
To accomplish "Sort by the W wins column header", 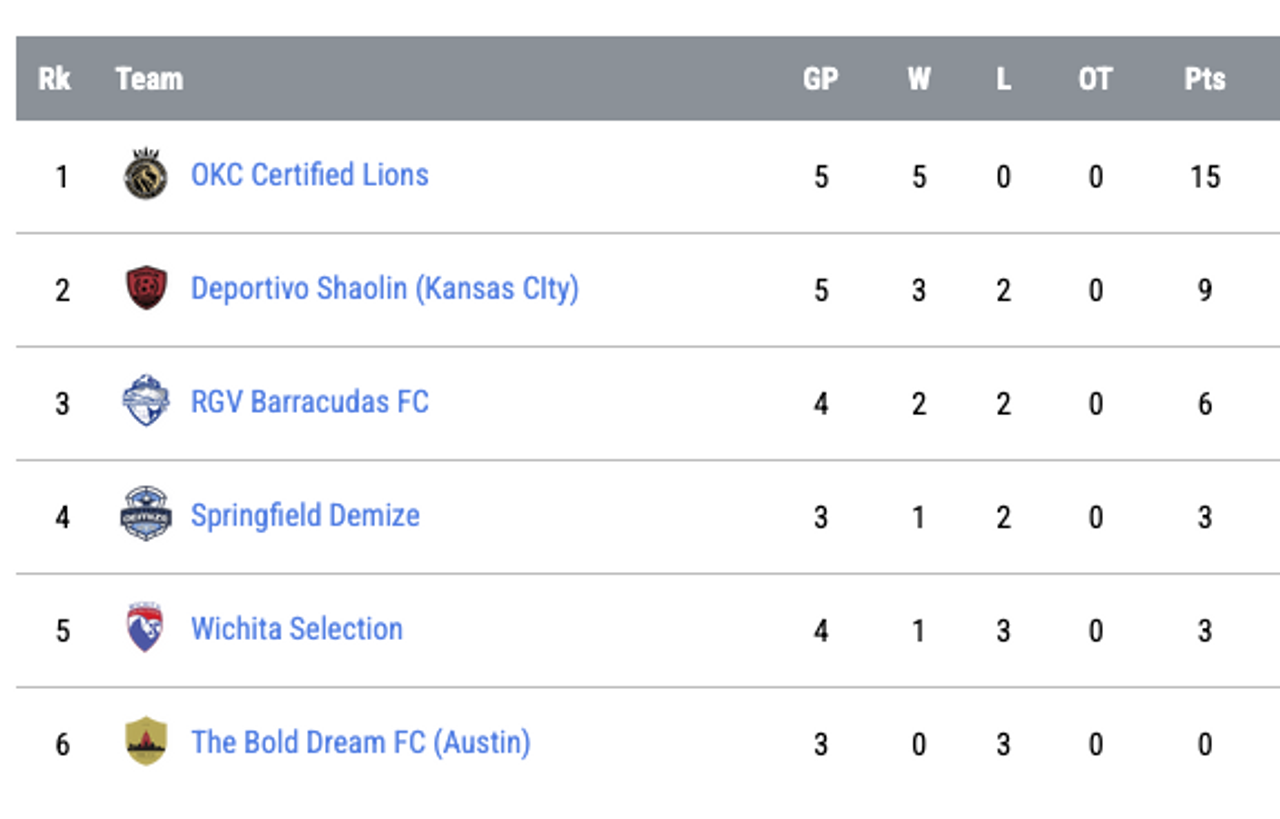I will tap(918, 79).
